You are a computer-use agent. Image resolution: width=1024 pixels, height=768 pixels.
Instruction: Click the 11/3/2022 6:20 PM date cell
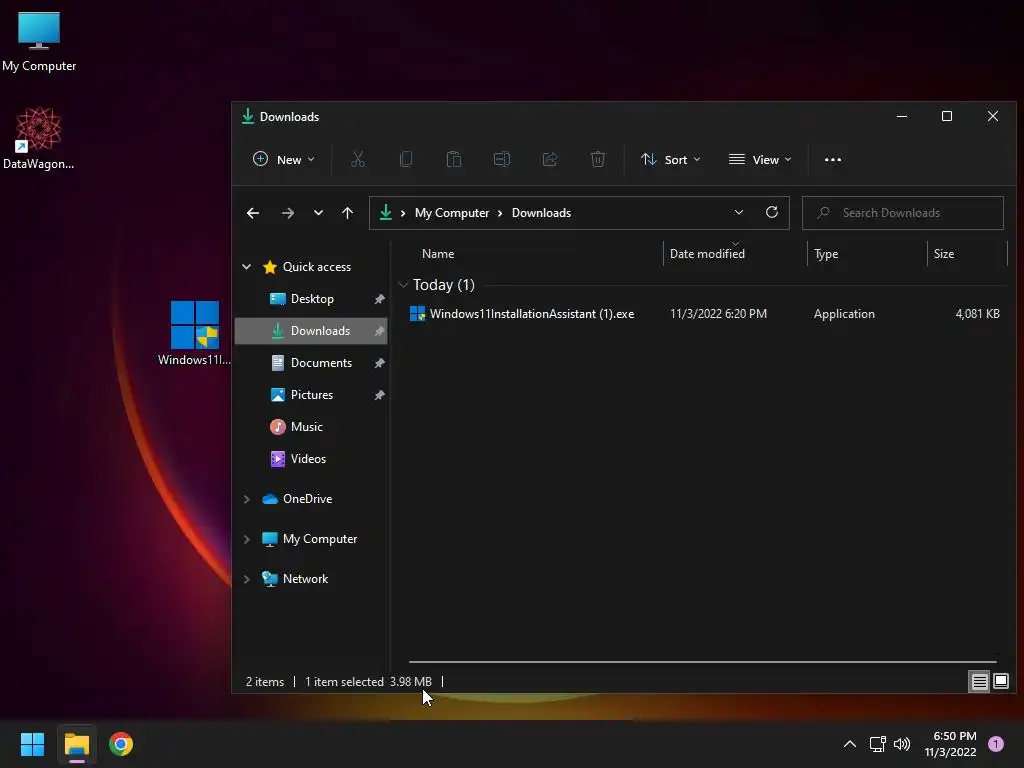pyautogui.click(x=718, y=314)
